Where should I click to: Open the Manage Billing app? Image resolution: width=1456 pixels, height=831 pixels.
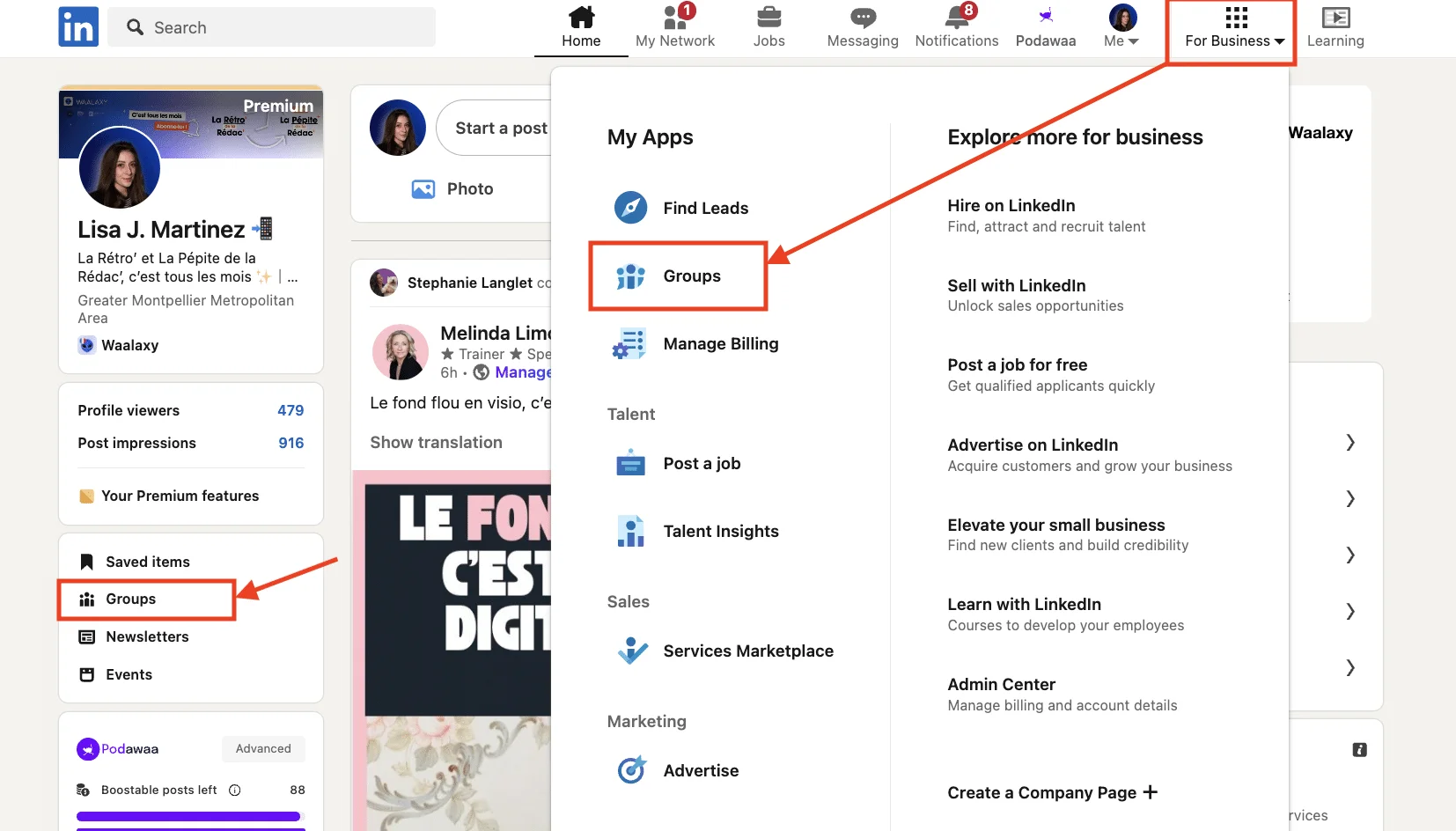click(x=695, y=344)
